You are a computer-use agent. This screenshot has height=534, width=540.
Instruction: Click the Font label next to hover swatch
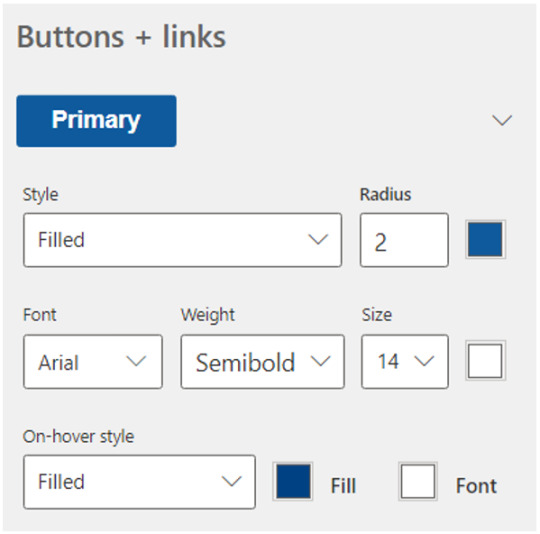pos(476,485)
